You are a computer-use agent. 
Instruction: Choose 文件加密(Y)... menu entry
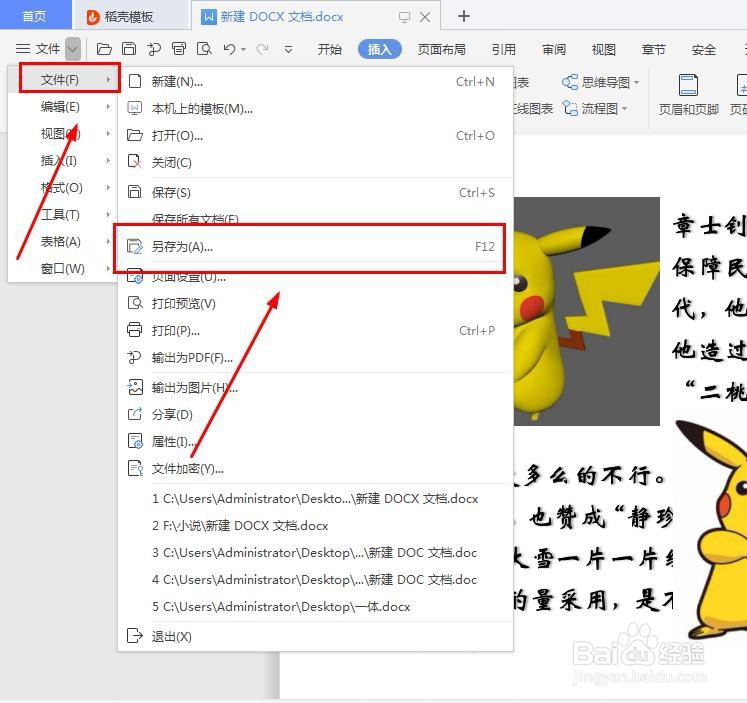(x=314, y=469)
